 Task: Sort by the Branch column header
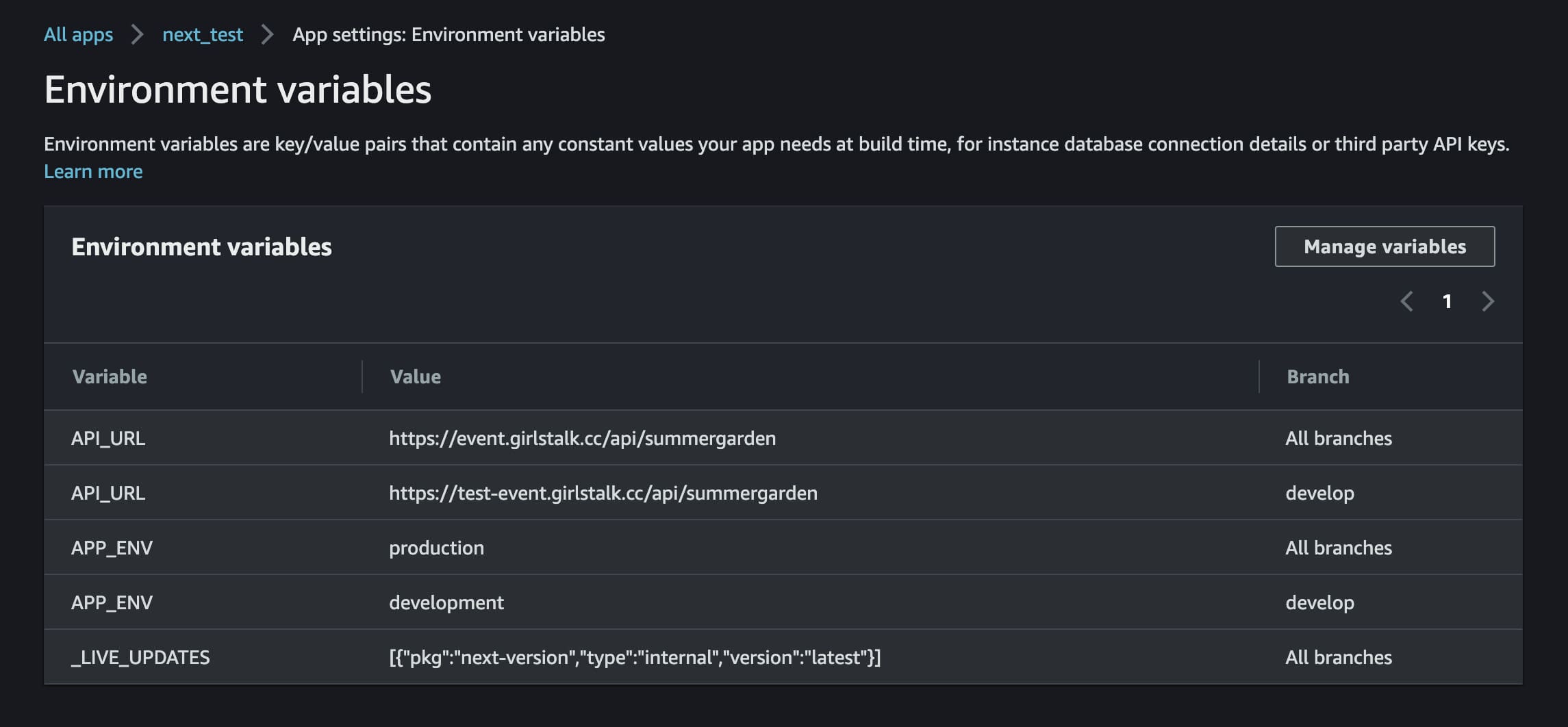click(x=1317, y=377)
